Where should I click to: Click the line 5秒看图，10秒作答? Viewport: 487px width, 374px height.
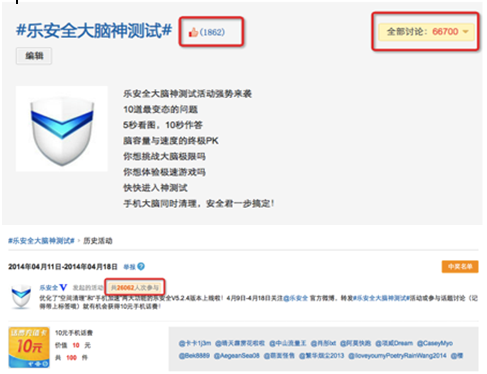163,125
